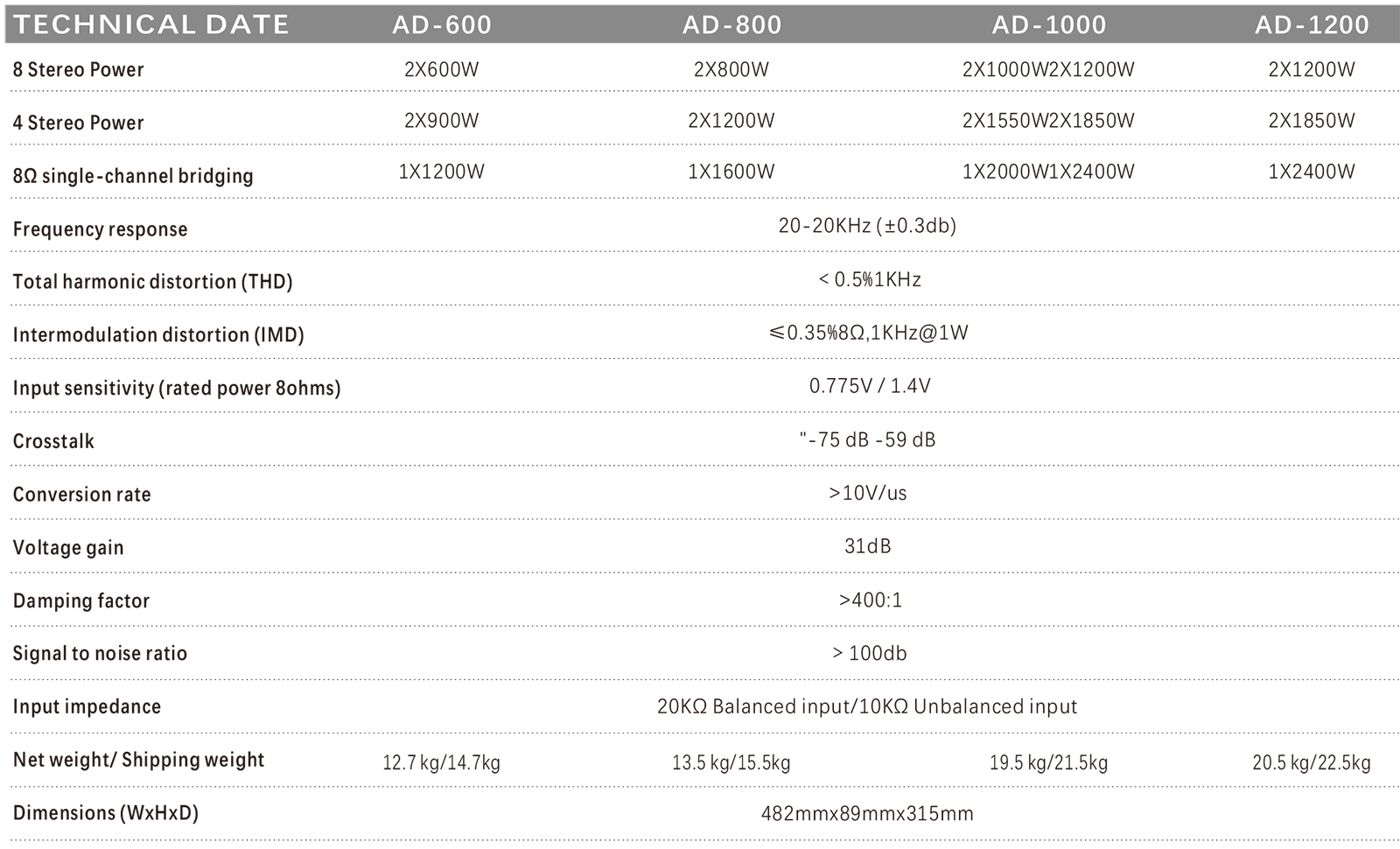The height and width of the screenshot is (849, 1400).
Task: Click Intermodulation distortion (IMD) label
Action: pyautogui.click(x=158, y=335)
